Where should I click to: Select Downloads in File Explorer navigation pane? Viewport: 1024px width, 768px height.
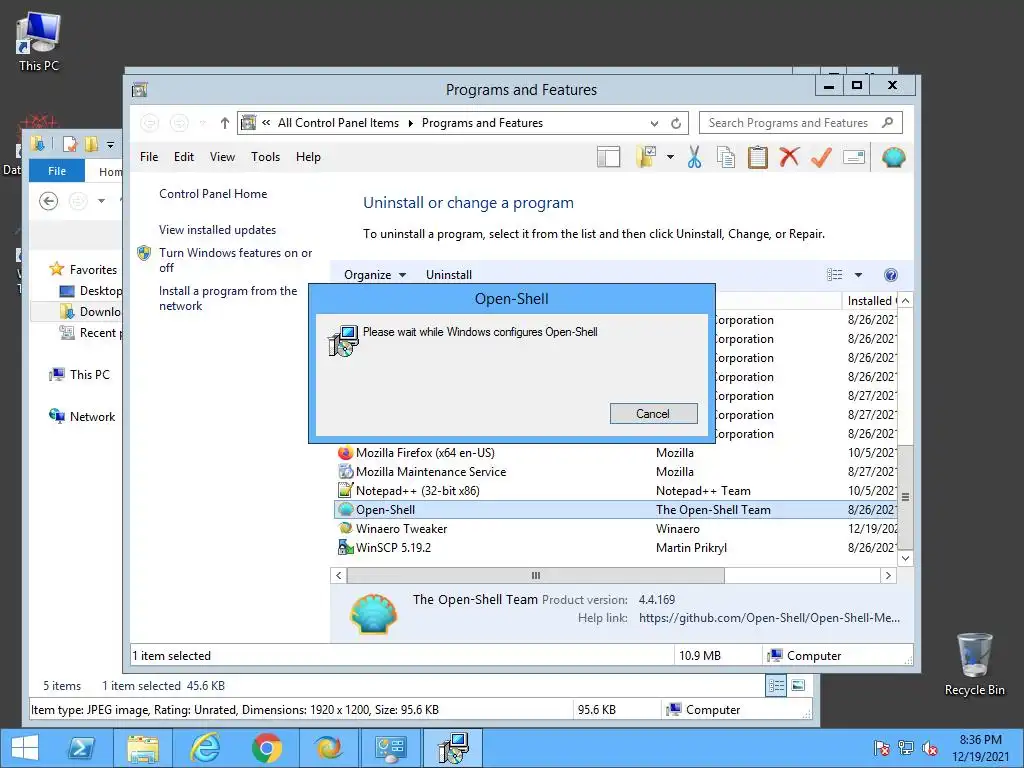(x=91, y=312)
